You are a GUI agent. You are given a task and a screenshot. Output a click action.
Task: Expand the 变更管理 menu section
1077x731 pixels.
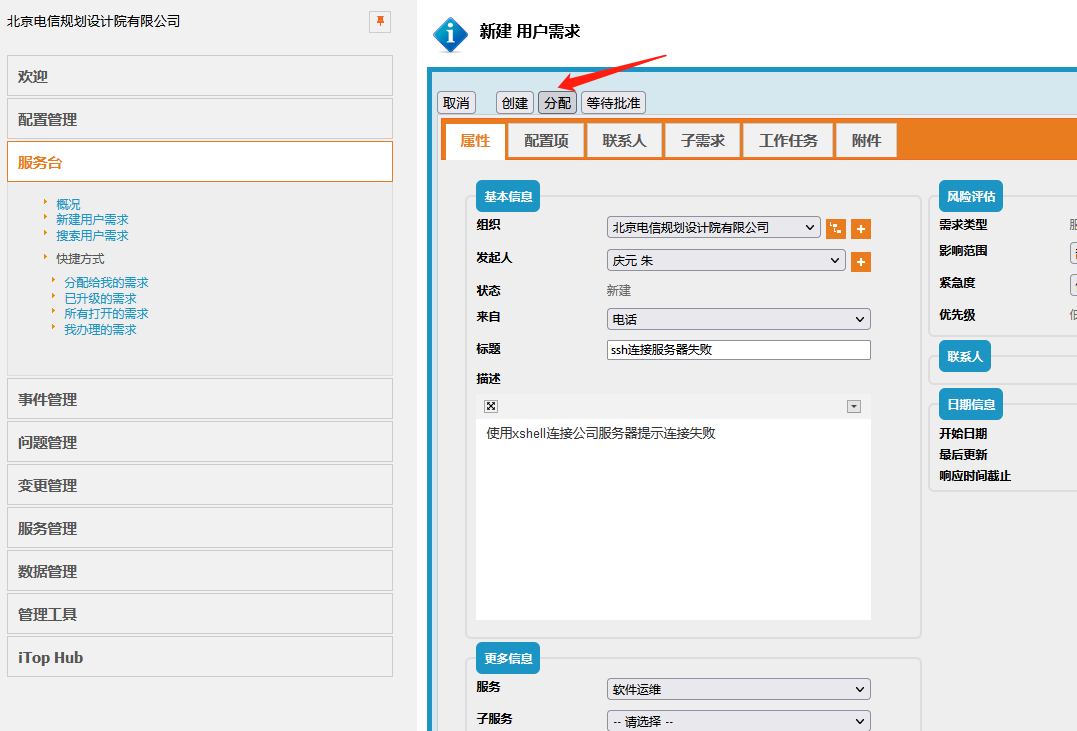(200, 485)
